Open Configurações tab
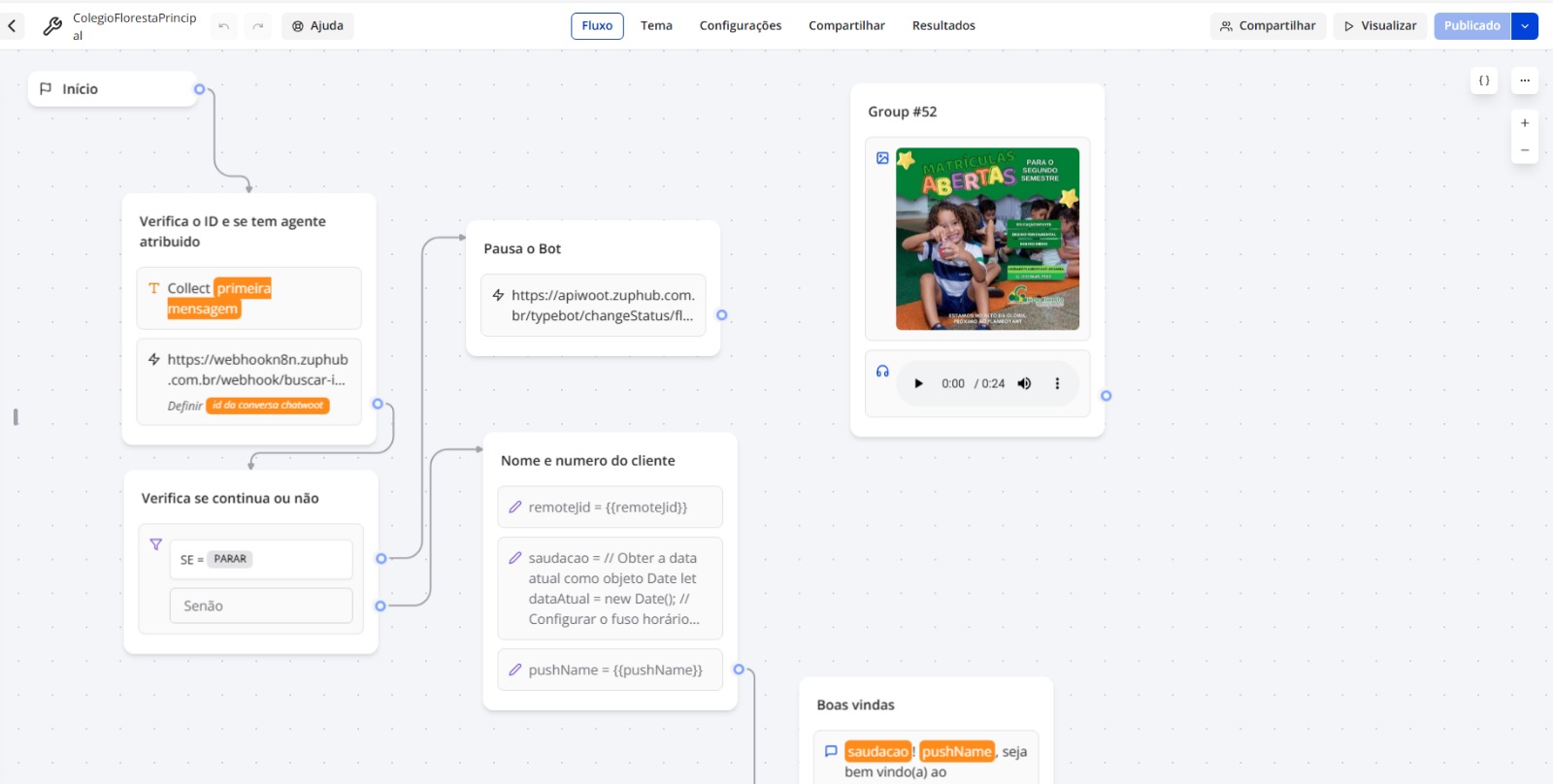 tap(741, 26)
